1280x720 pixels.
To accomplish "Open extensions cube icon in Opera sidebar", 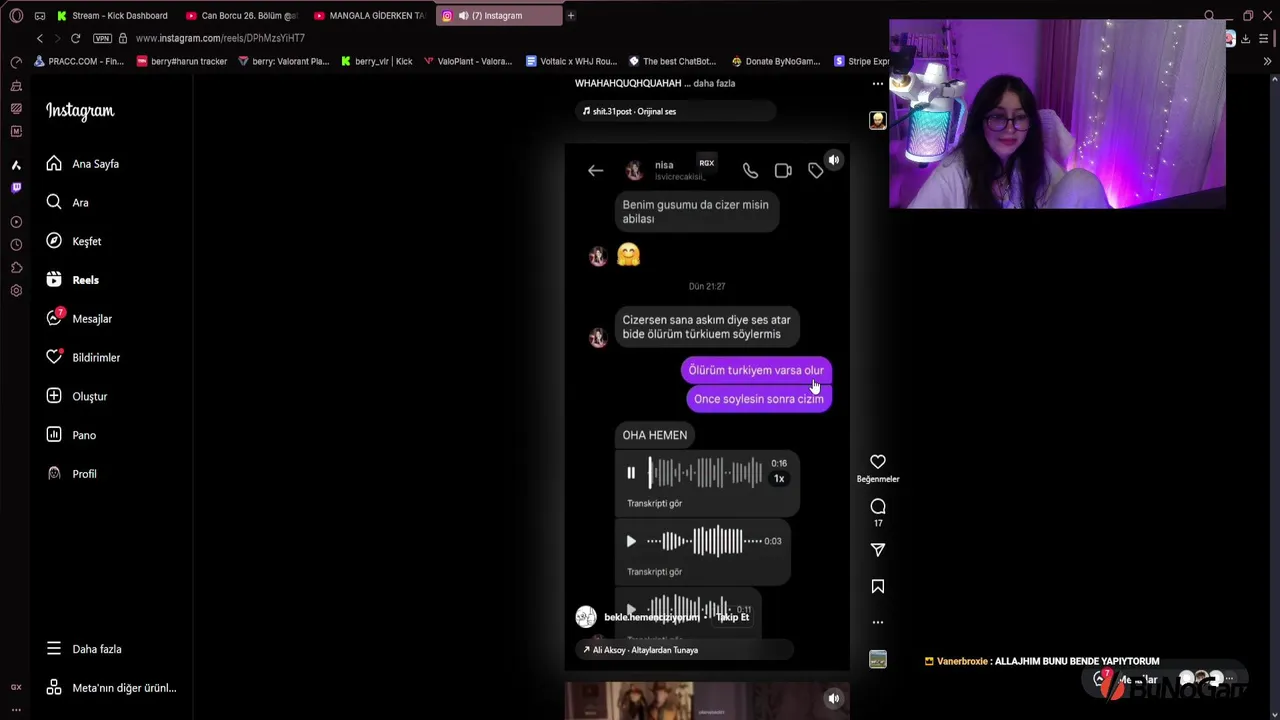I will pyautogui.click(x=16, y=268).
